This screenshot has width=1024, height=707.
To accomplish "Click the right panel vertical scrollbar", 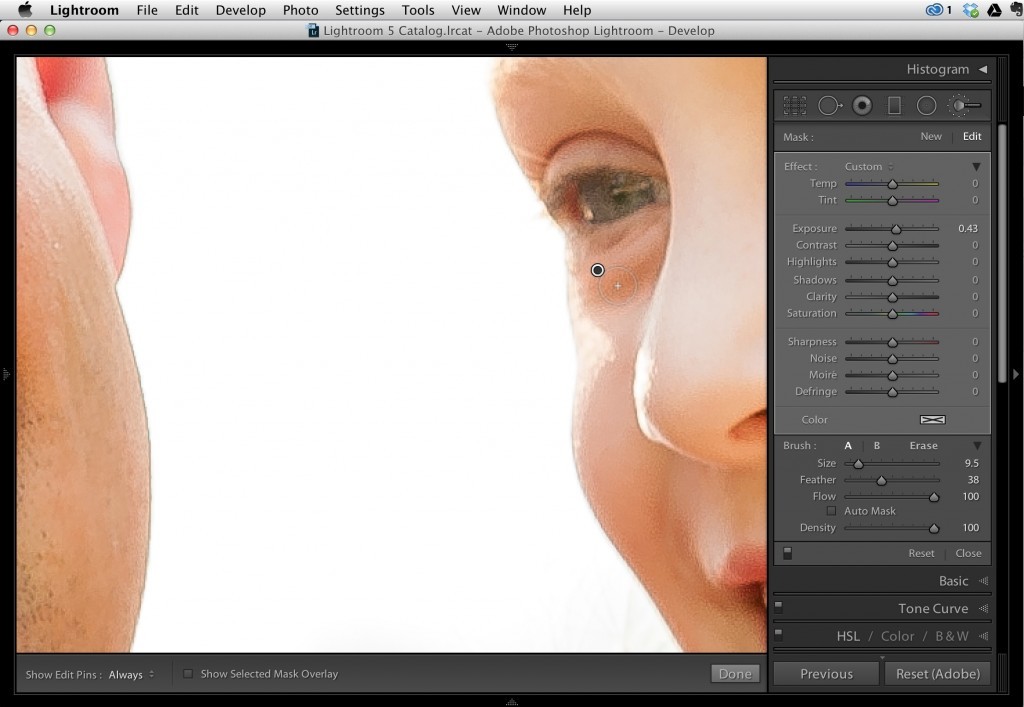I will (x=1002, y=255).
